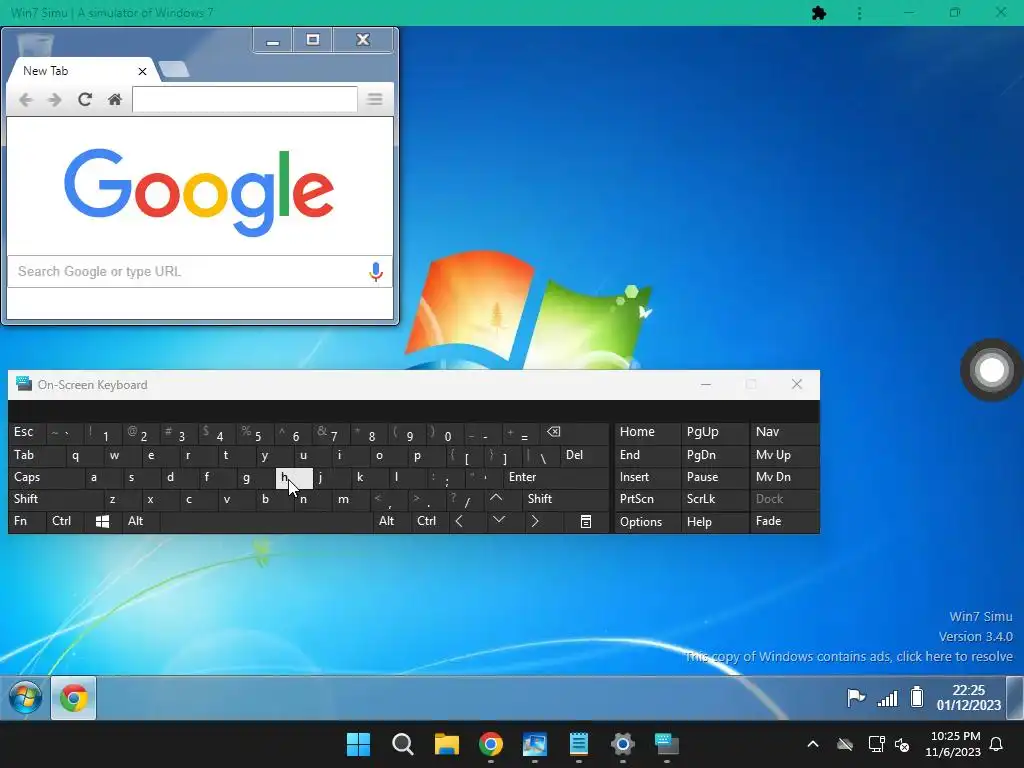This screenshot has width=1024, height=768.
Task: Open notifications bell in system tray
Action: (997, 744)
